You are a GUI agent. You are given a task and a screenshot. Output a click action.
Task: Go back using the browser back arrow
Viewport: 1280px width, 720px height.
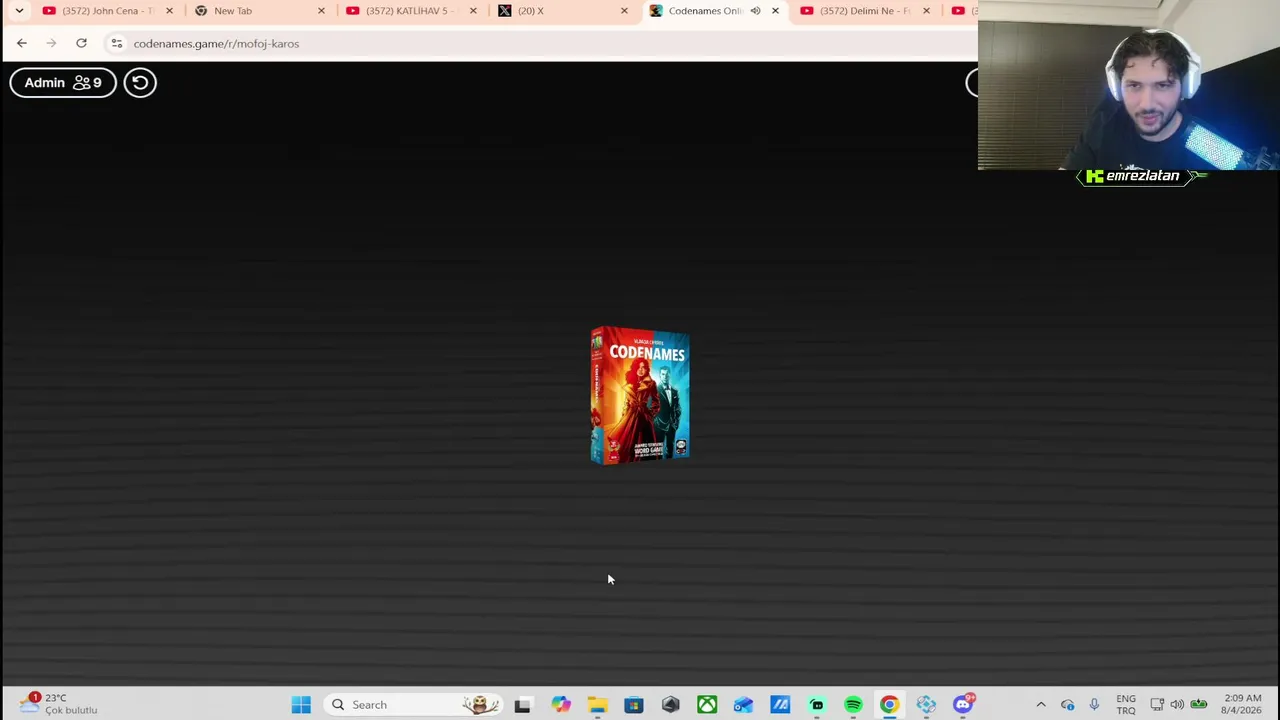[22, 43]
